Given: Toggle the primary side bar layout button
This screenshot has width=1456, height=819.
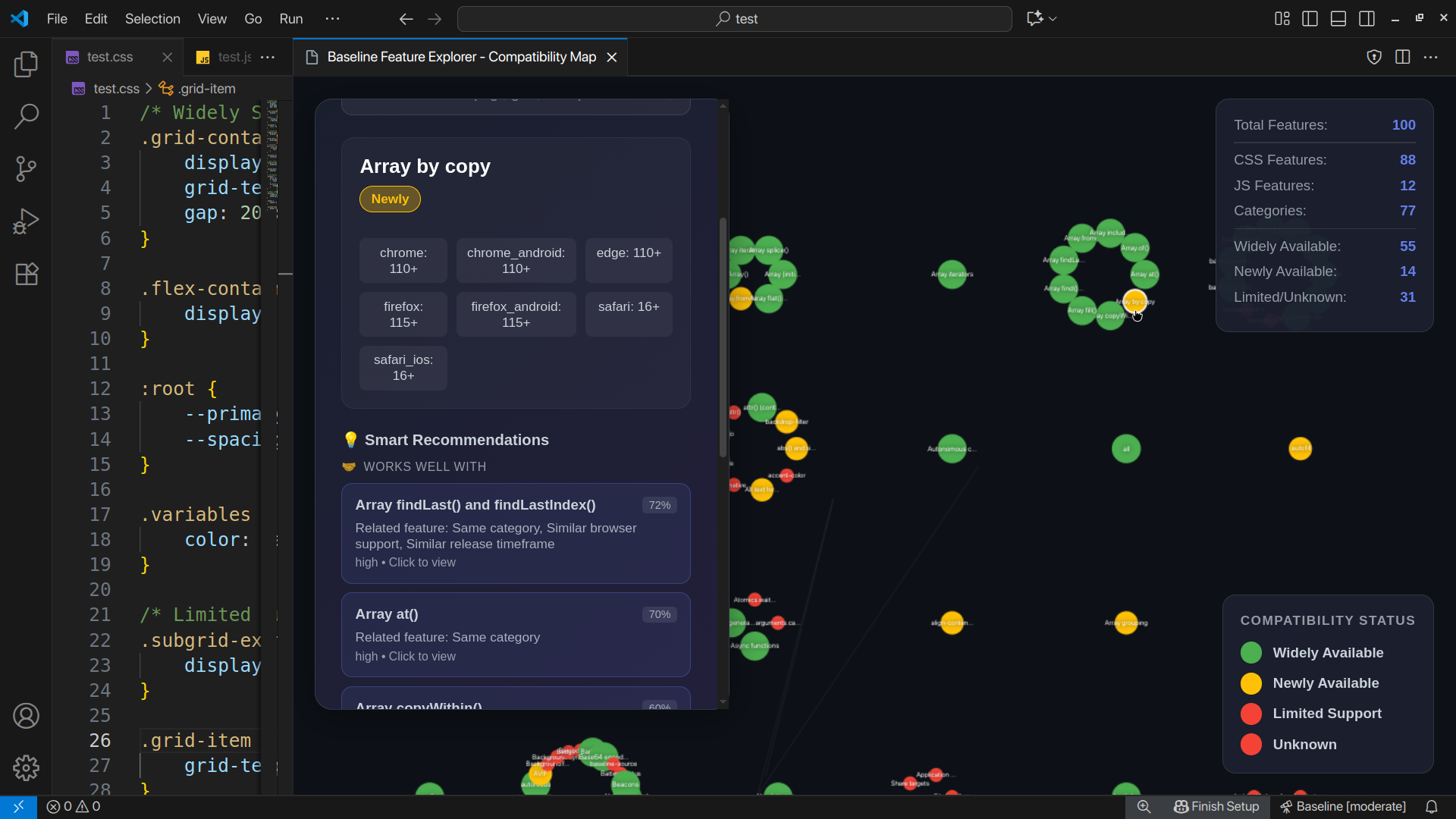Looking at the screenshot, I should [1310, 19].
